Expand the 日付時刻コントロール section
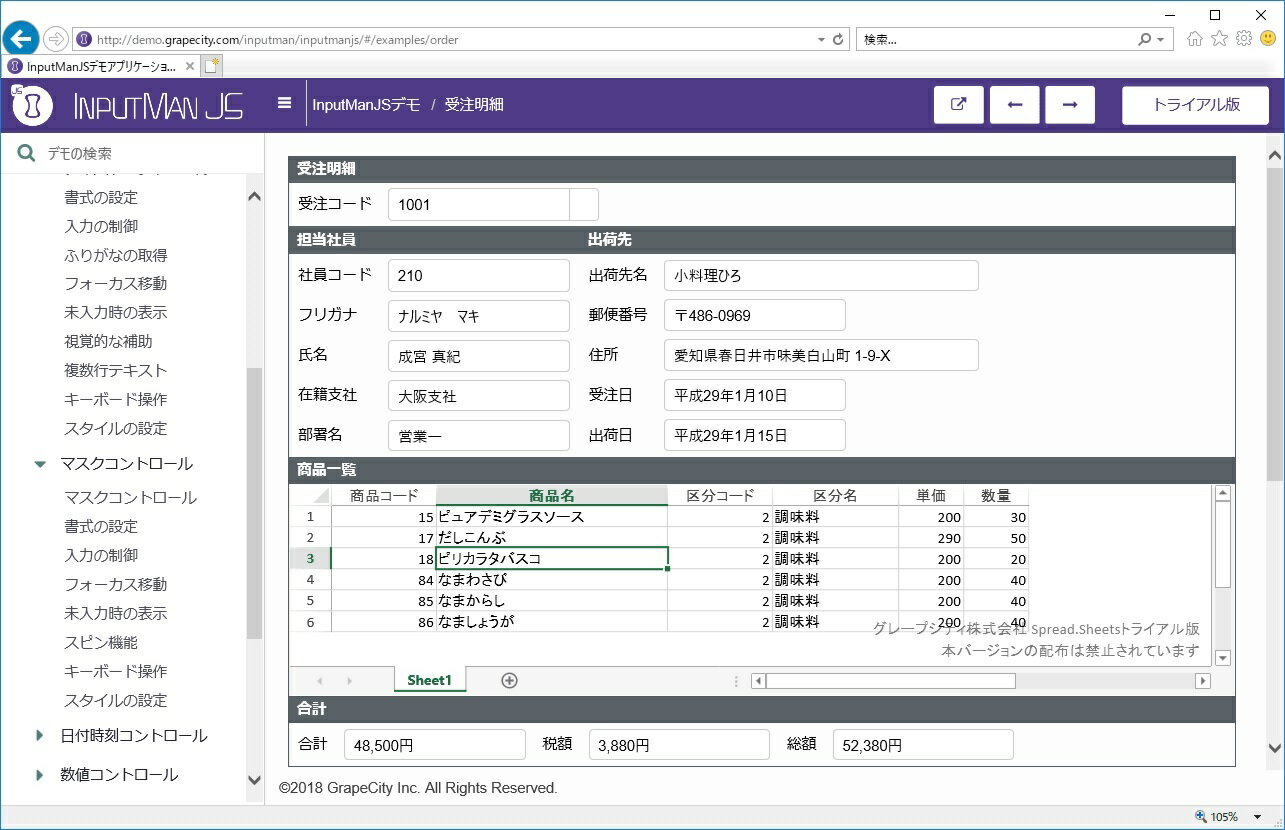 click(x=40, y=735)
